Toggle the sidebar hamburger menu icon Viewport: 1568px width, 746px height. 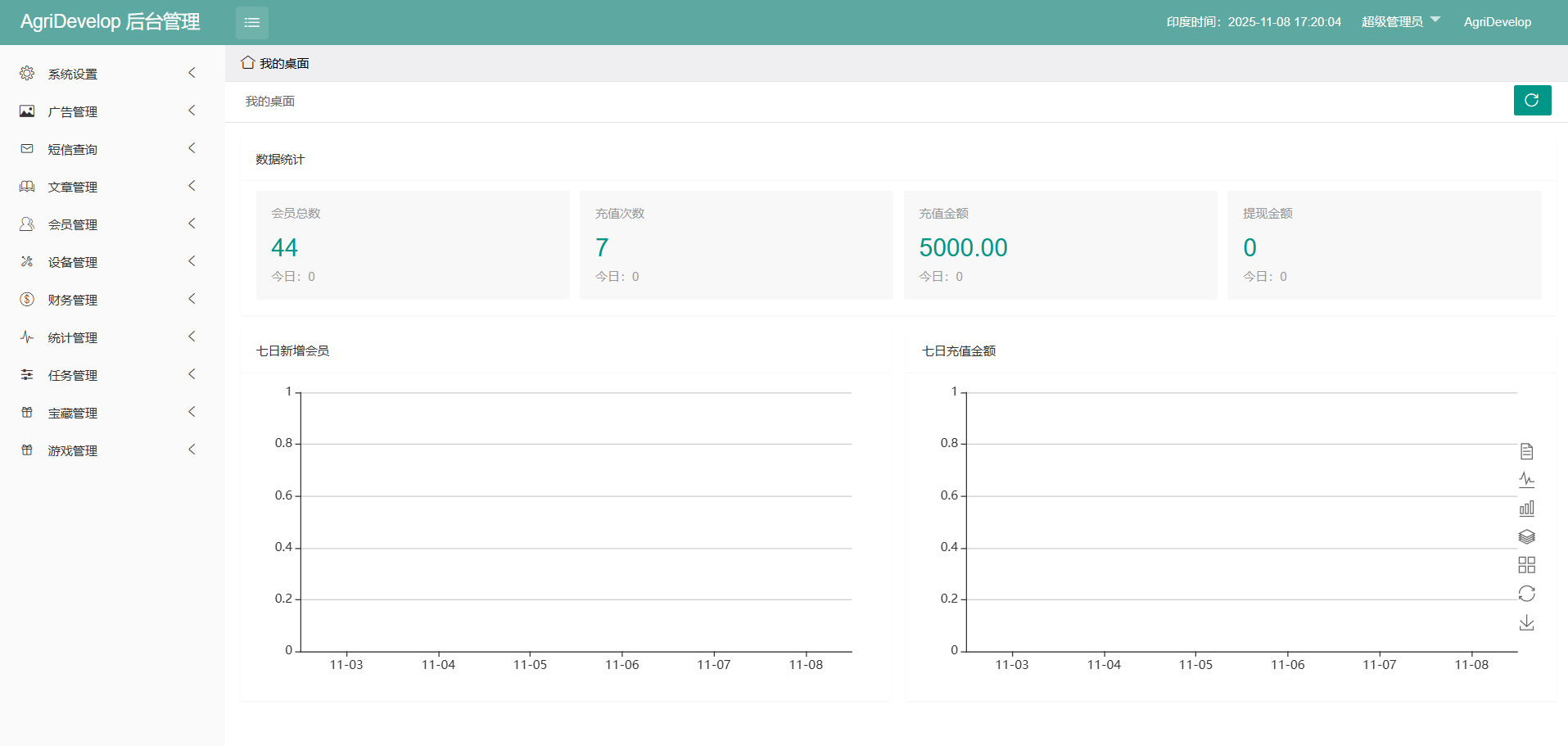(252, 22)
